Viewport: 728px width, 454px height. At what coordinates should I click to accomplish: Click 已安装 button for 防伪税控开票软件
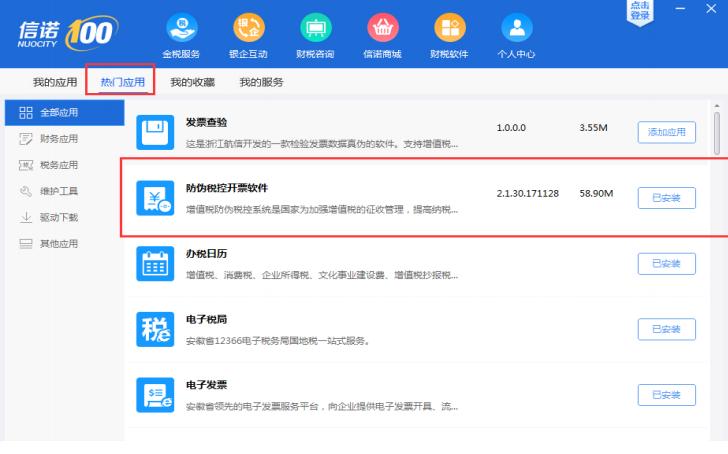click(x=666, y=198)
